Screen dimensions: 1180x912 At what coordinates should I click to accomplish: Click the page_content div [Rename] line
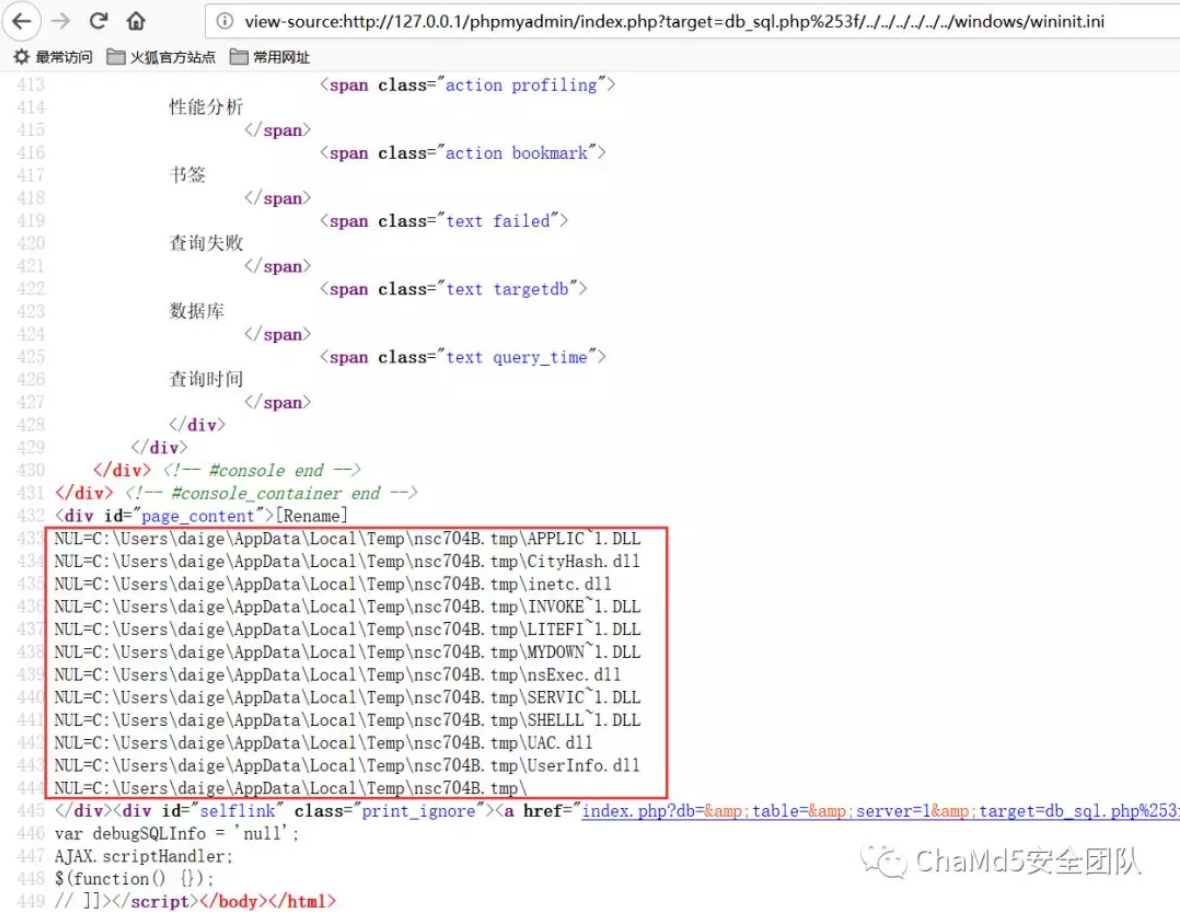(201, 515)
